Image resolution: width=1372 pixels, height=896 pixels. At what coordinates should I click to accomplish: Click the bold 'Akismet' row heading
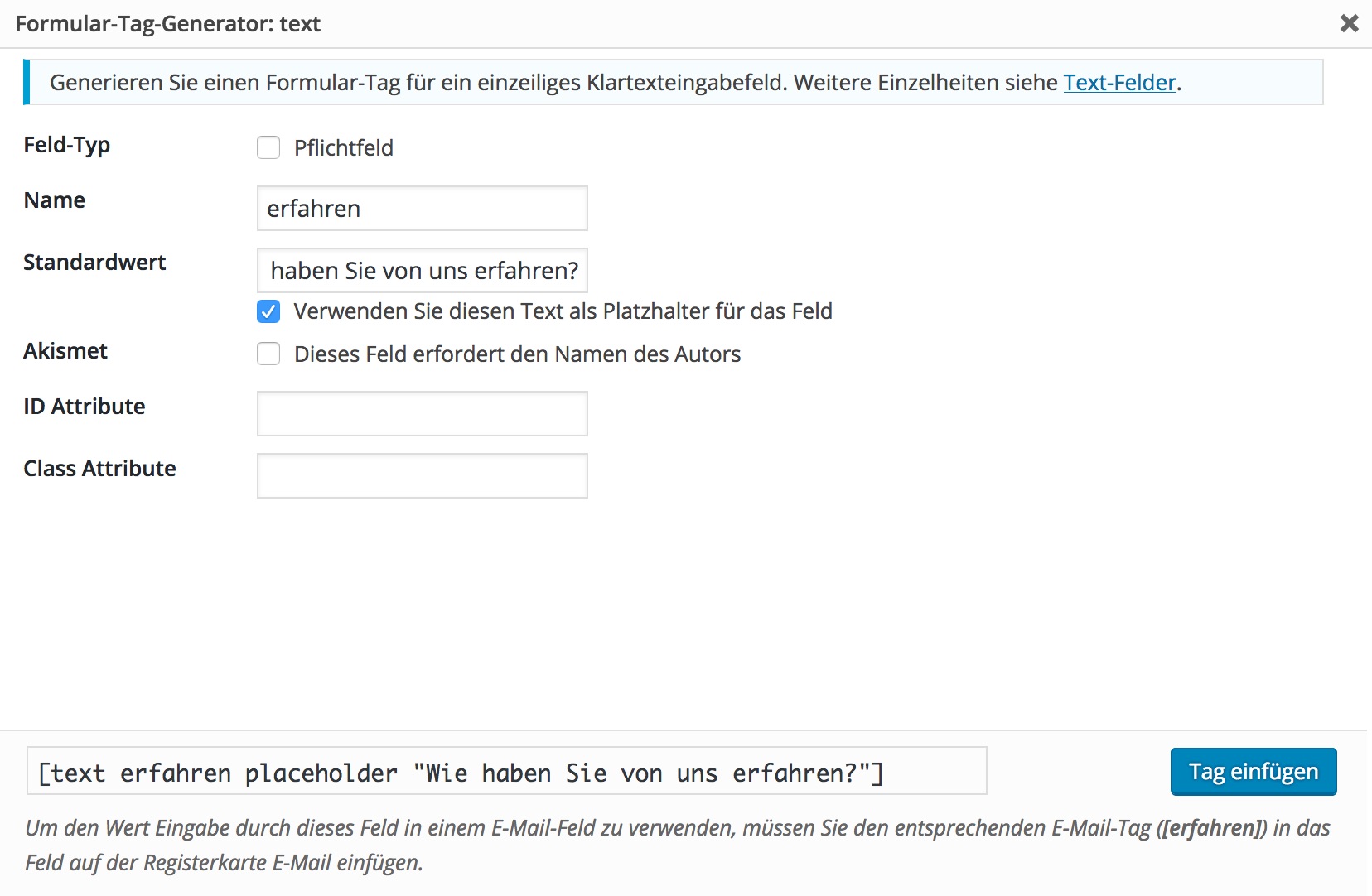(65, 351)
